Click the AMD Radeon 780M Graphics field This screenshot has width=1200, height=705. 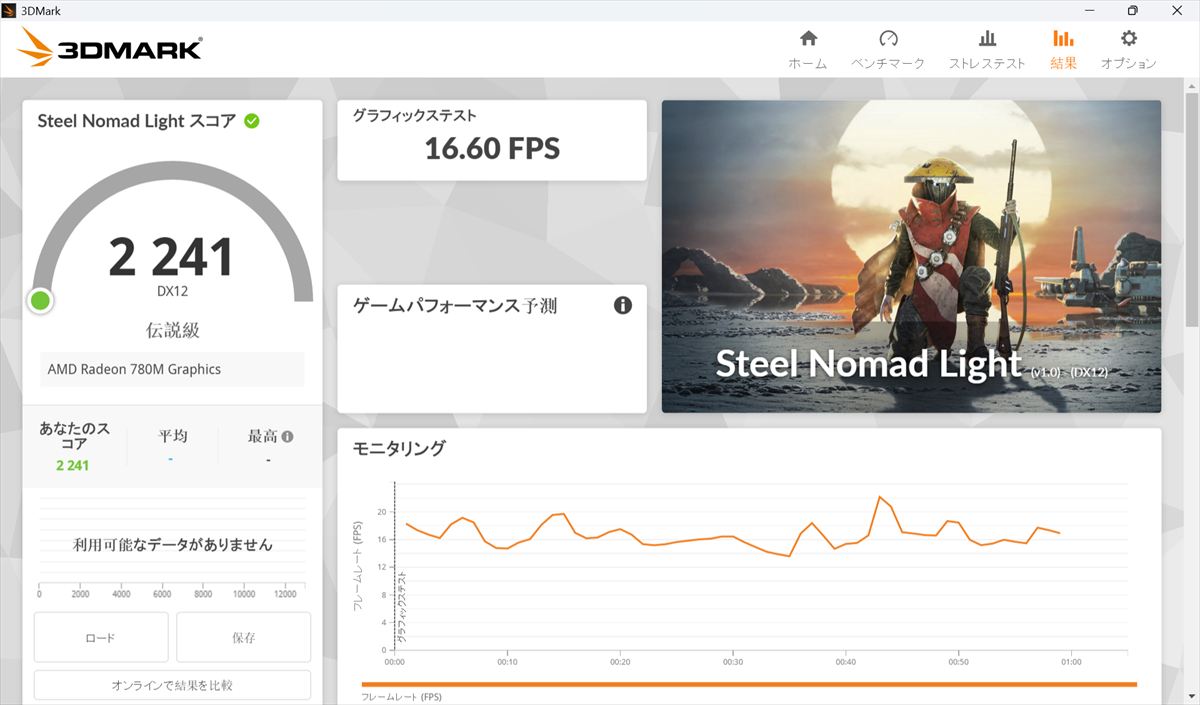click(x=172, y=369)
